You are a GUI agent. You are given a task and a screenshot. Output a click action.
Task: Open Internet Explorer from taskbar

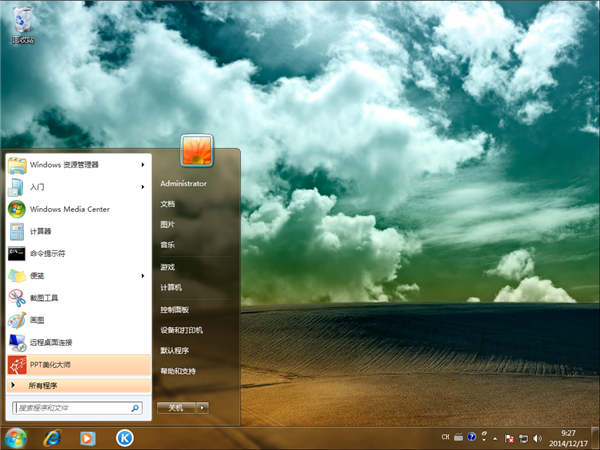pyautogui.click(x=52, y=438)
